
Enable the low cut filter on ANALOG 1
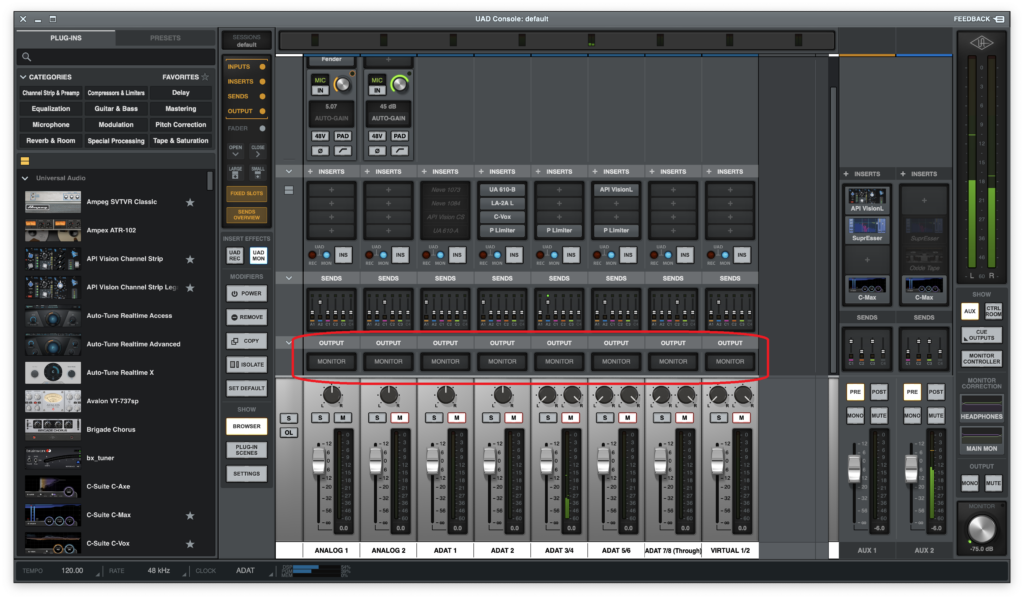pyautogui.click(x=343, y=151)
